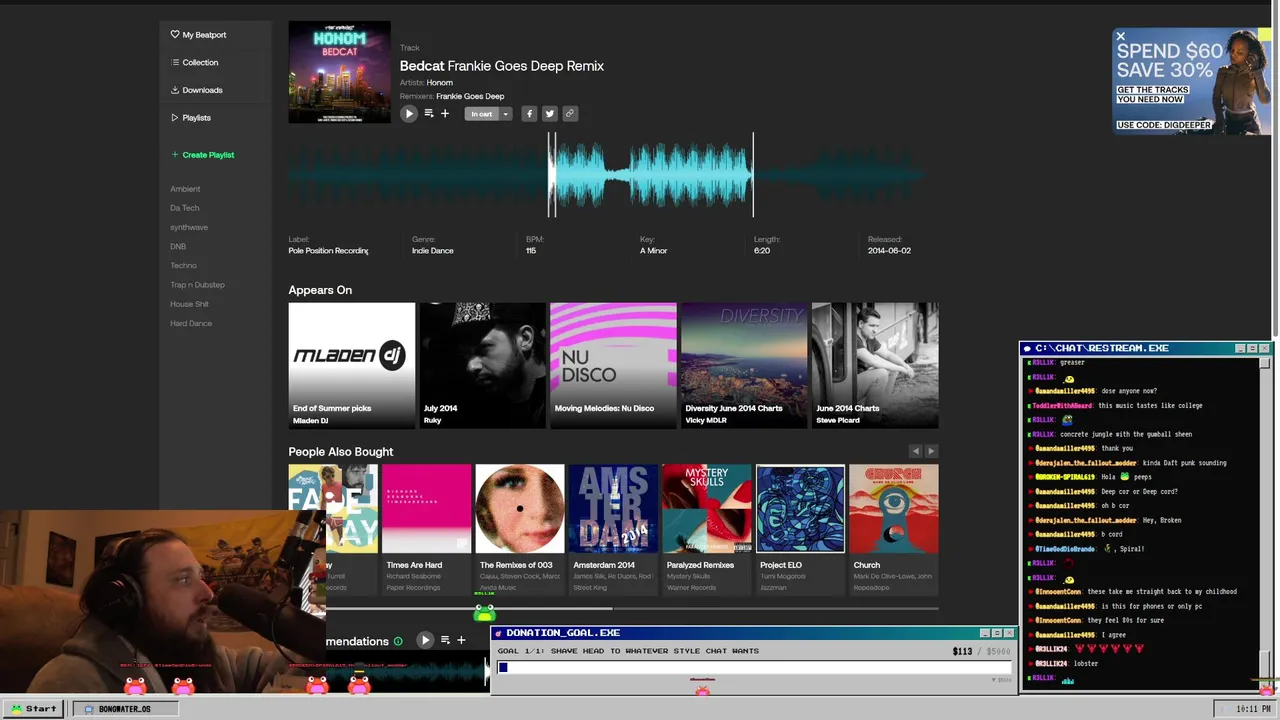1280x720 pixels.
Task: Click the In cart button
Action: click(482, 114)
